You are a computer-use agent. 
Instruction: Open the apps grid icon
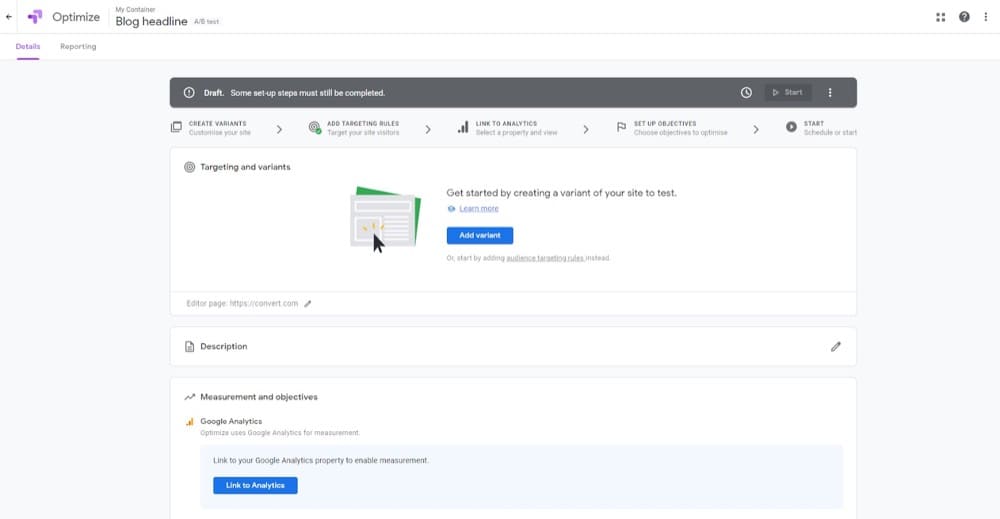click(x=940, y=17)
